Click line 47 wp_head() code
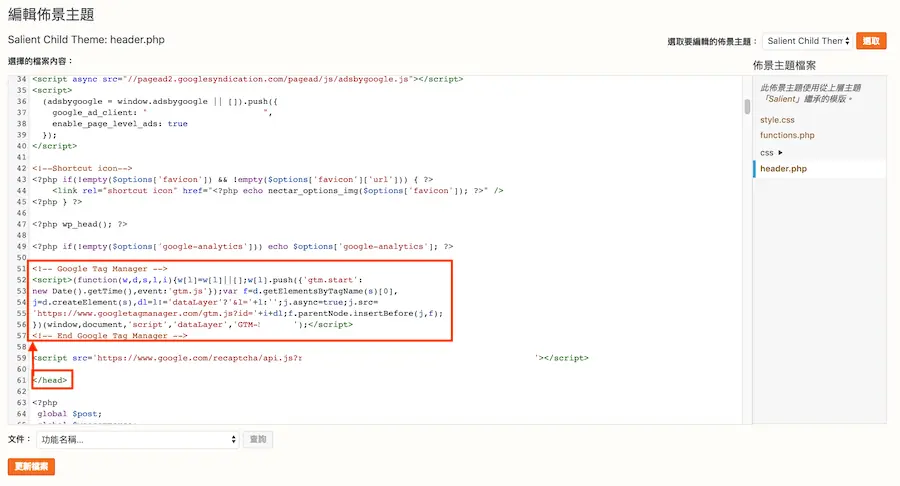The width and height of the screenshot is (900, 486). point(80,224)
